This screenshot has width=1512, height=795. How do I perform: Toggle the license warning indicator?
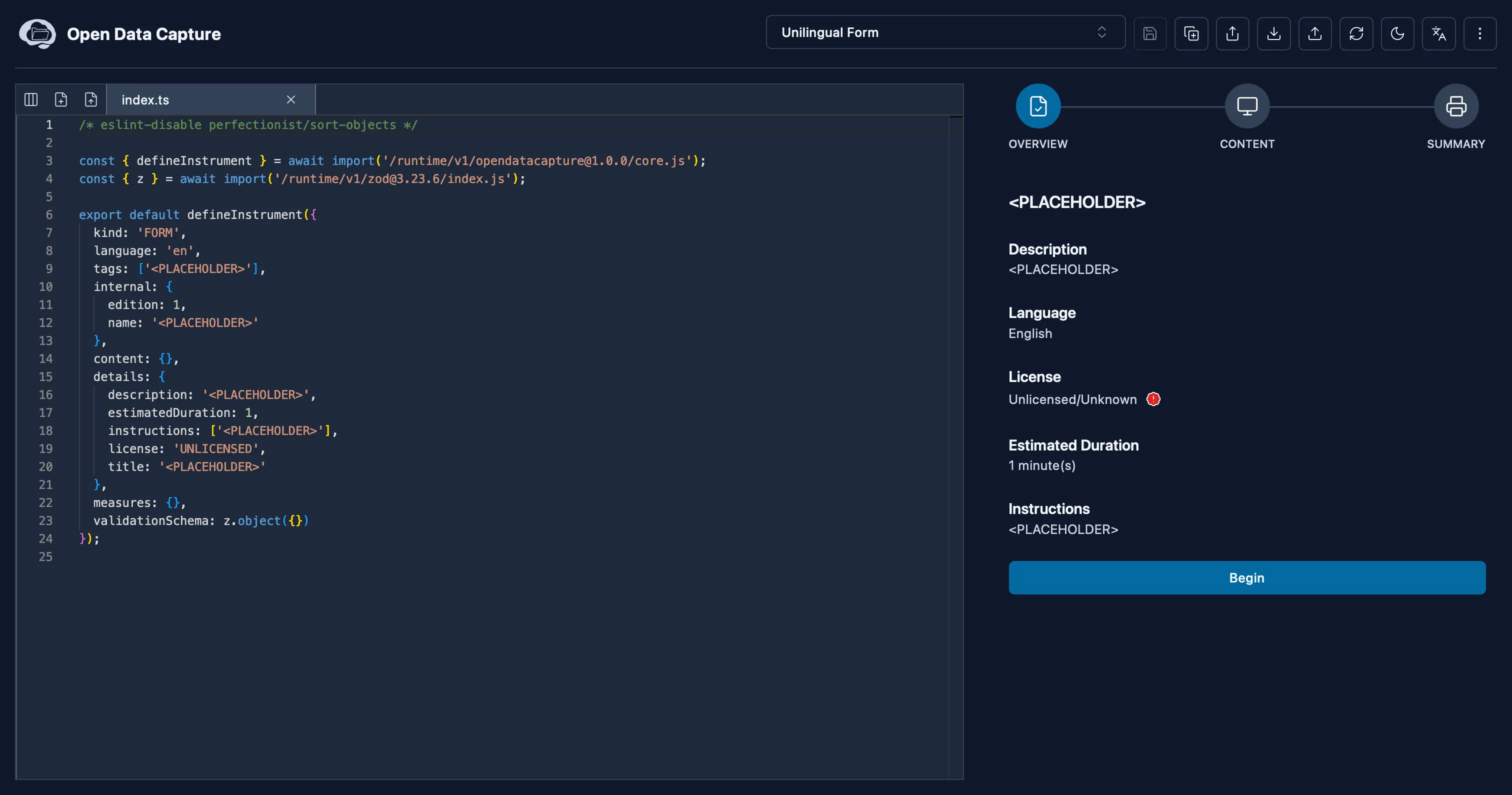1153,399
